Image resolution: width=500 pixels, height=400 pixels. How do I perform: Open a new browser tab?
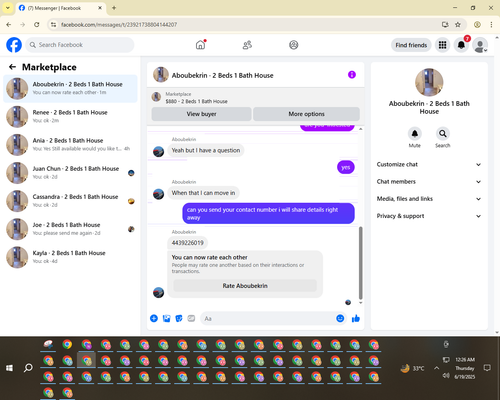click(x=114, y=8)
